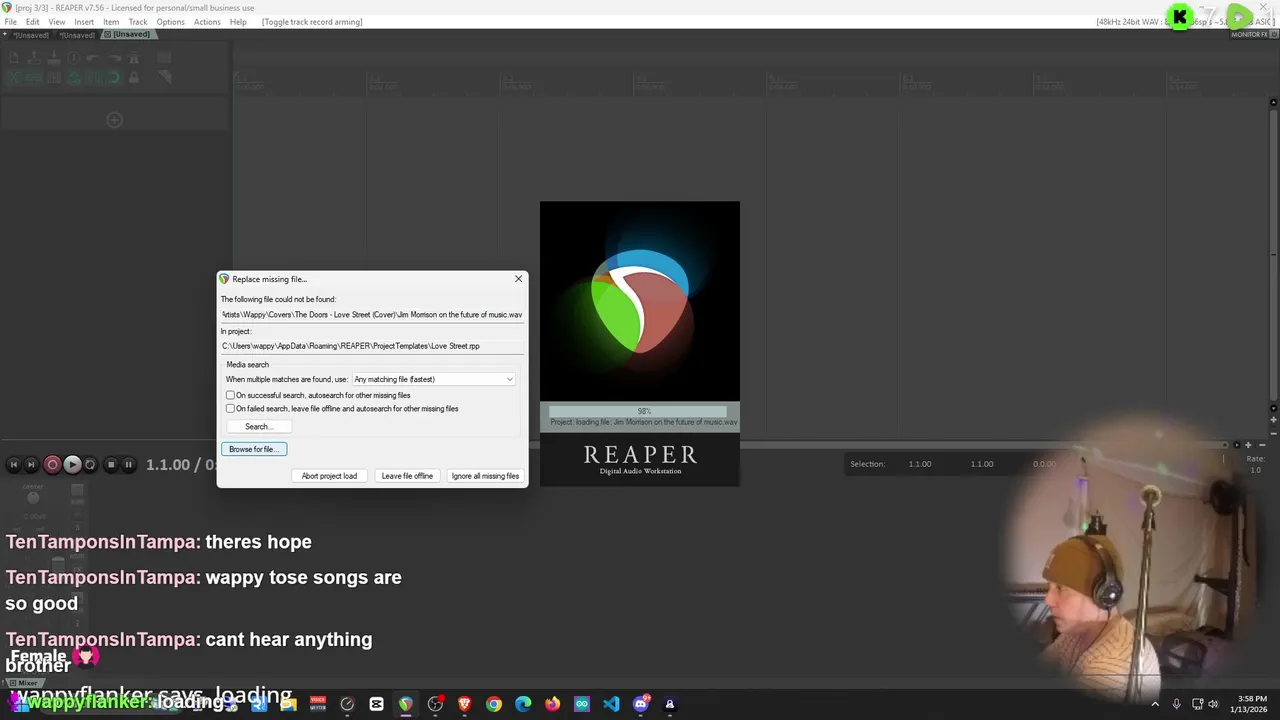Click Browse for file... button
The width and height of the screenshot is (1280, 720).
(254, 449)
